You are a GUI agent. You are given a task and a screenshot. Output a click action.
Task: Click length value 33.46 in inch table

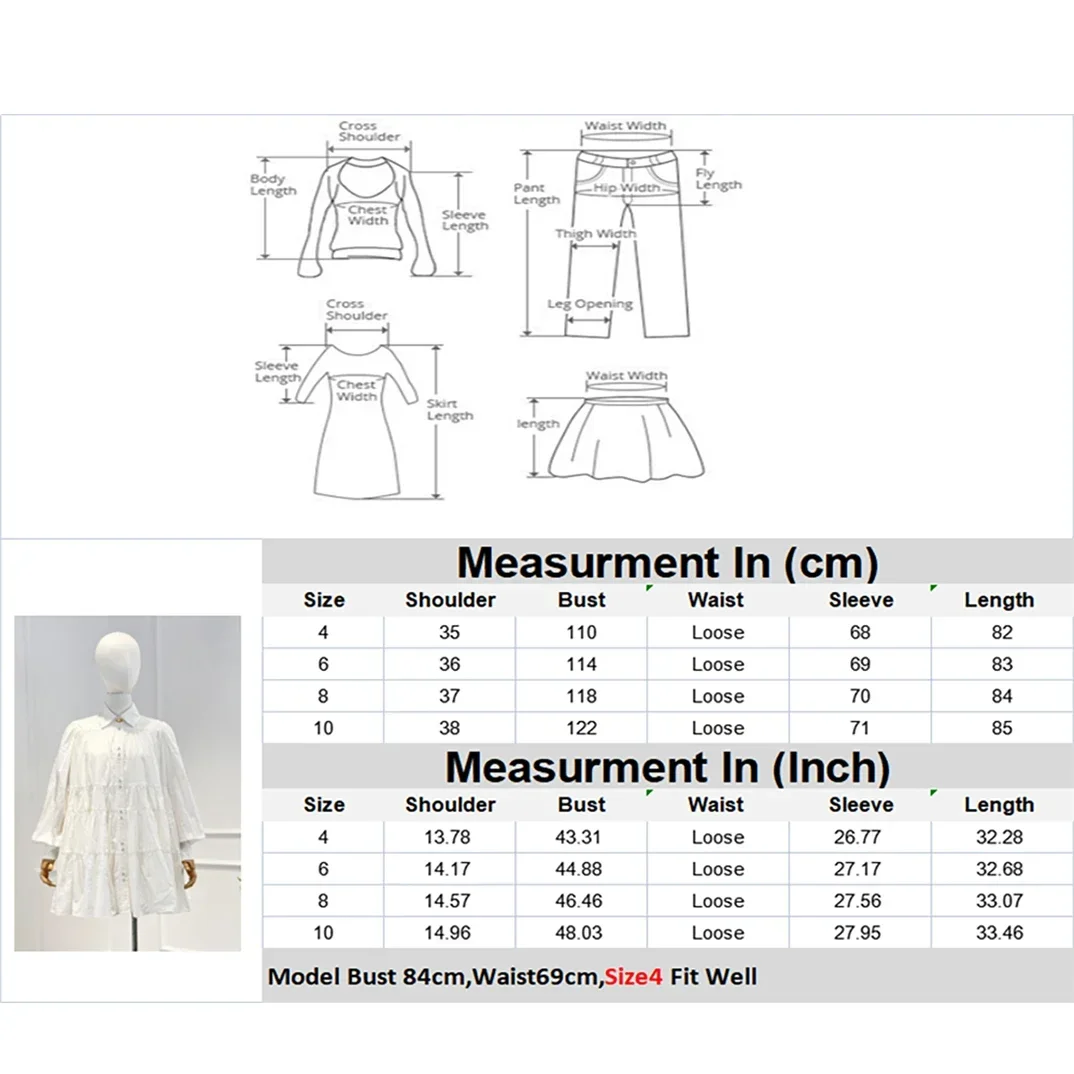[999, 933]
